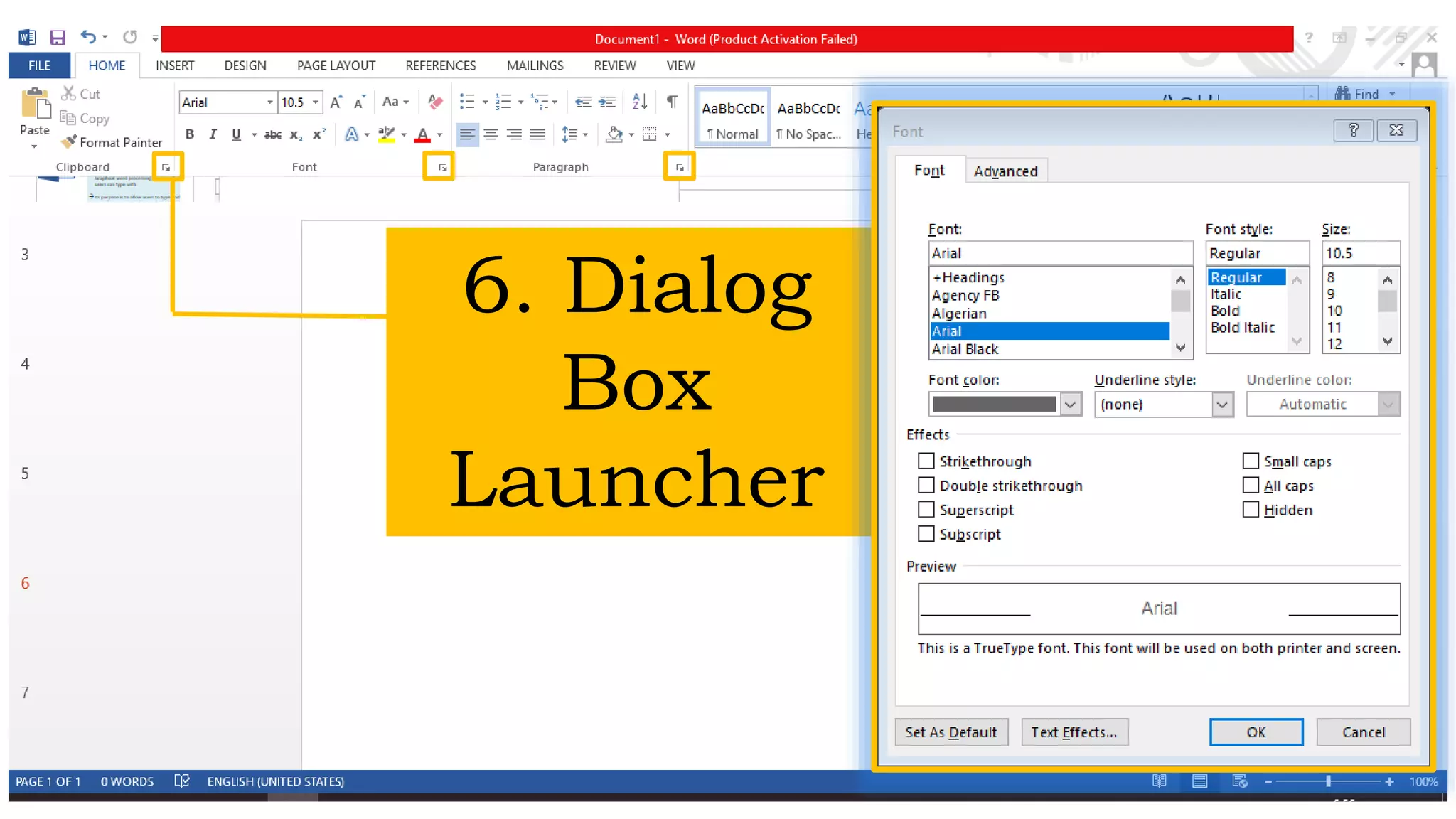Open the ribbon font size dropdown
This screenshot has height=819, width=1456.
(316, 102)
